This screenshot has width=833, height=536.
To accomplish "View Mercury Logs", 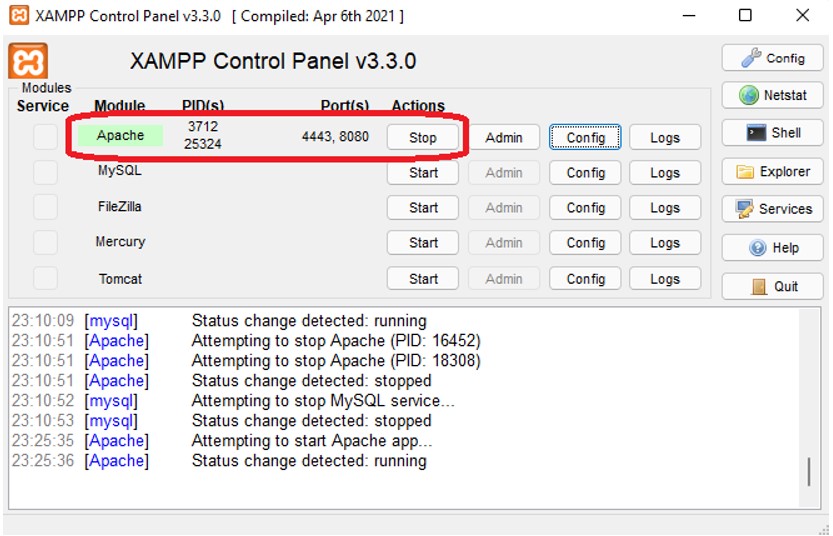I will tap(665, 243).
